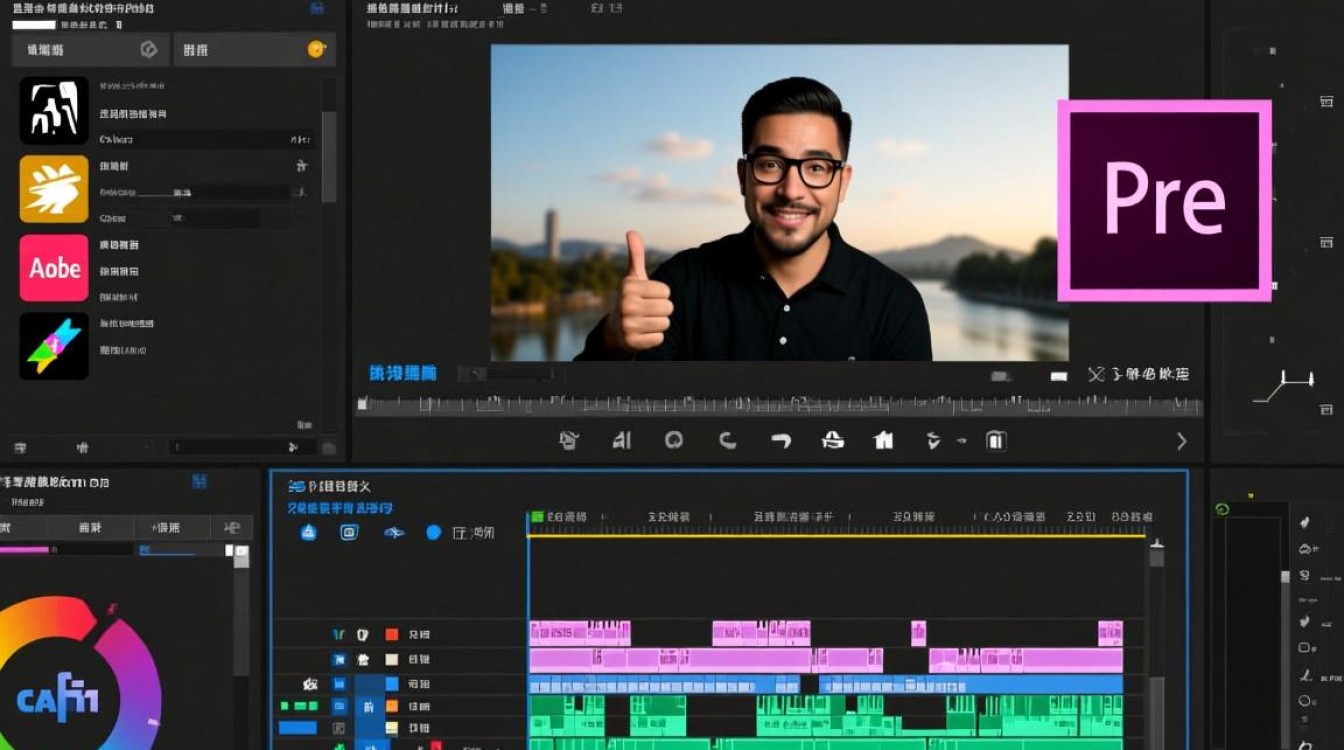
Task: Click the circular button in the transport controls
Action: [674, 440]
